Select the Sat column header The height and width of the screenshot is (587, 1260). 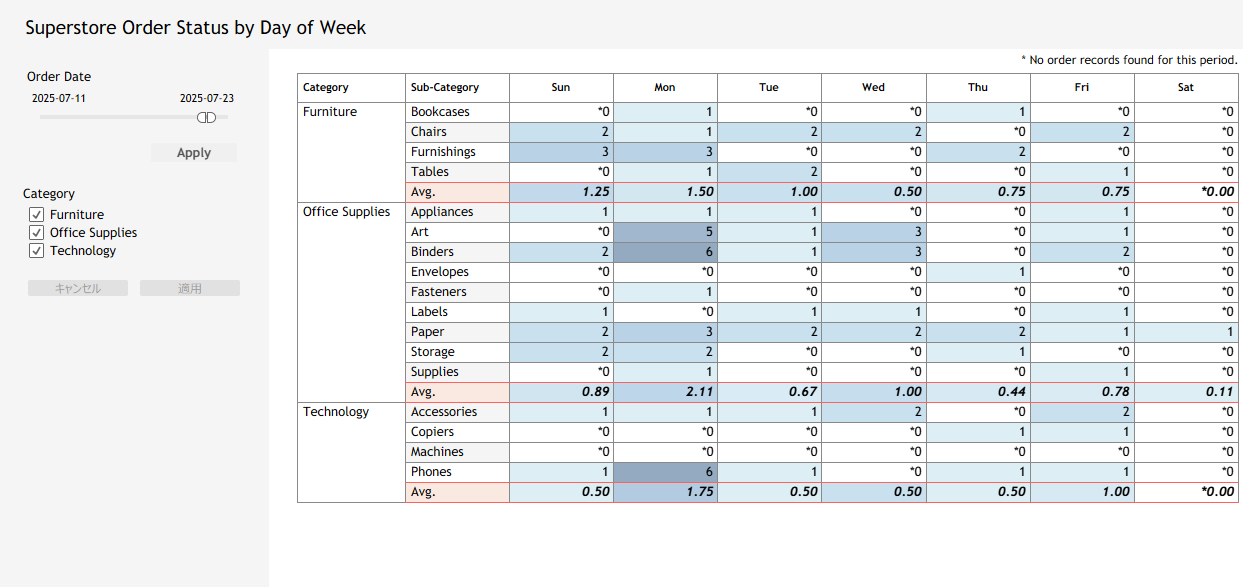point(1185,88)
